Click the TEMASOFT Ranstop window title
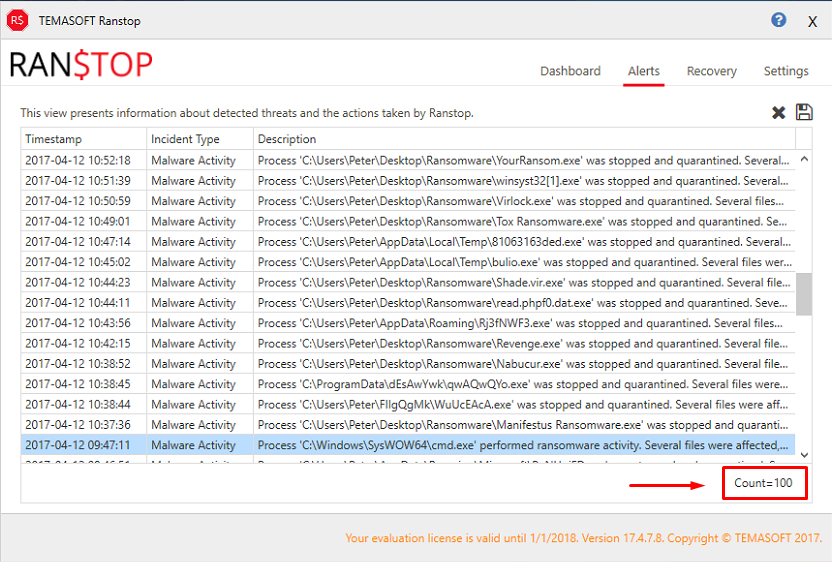 click(x=90, y=21)
